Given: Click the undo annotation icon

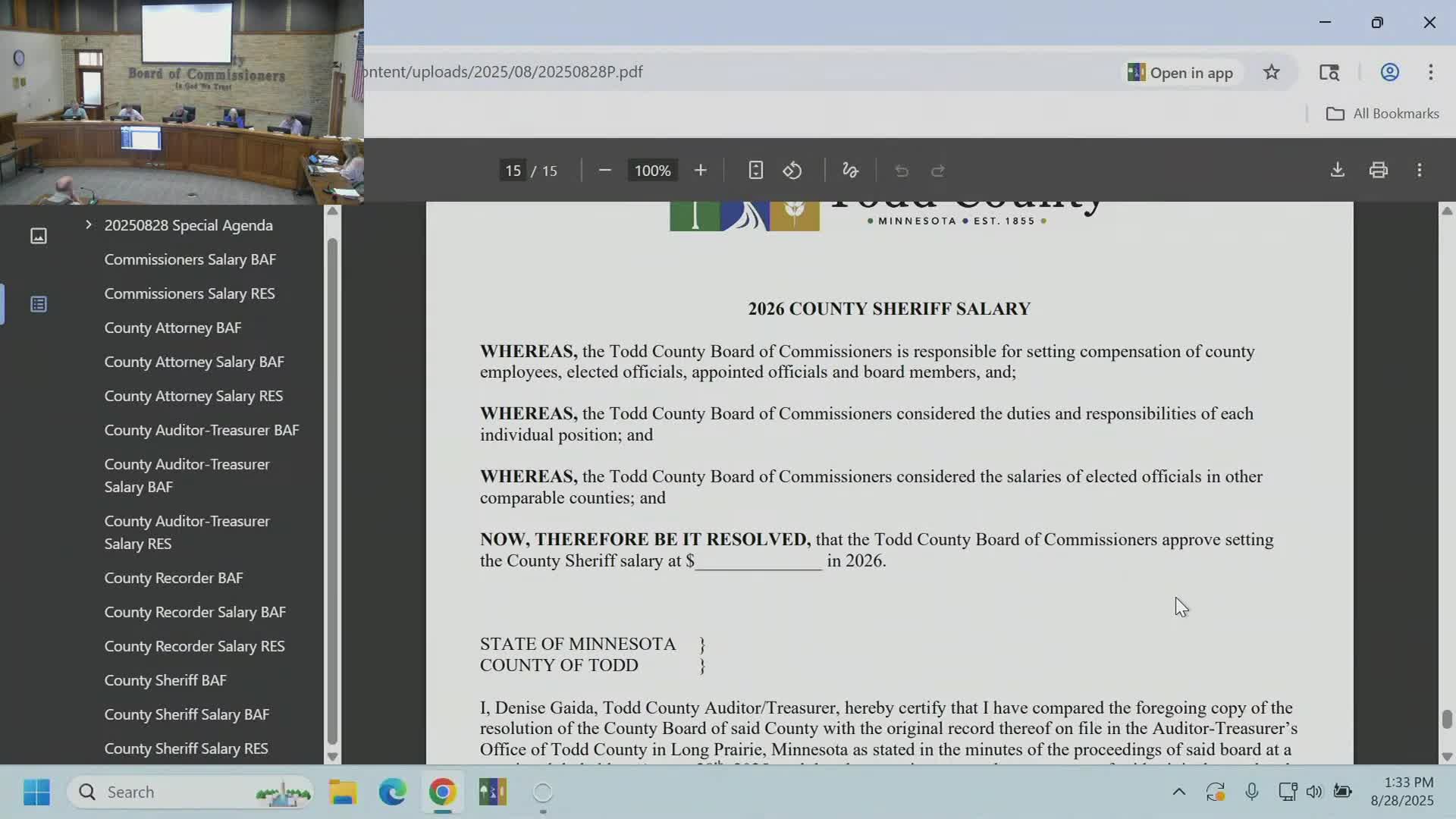Looking at the screenshot, I should coord(901,171).
